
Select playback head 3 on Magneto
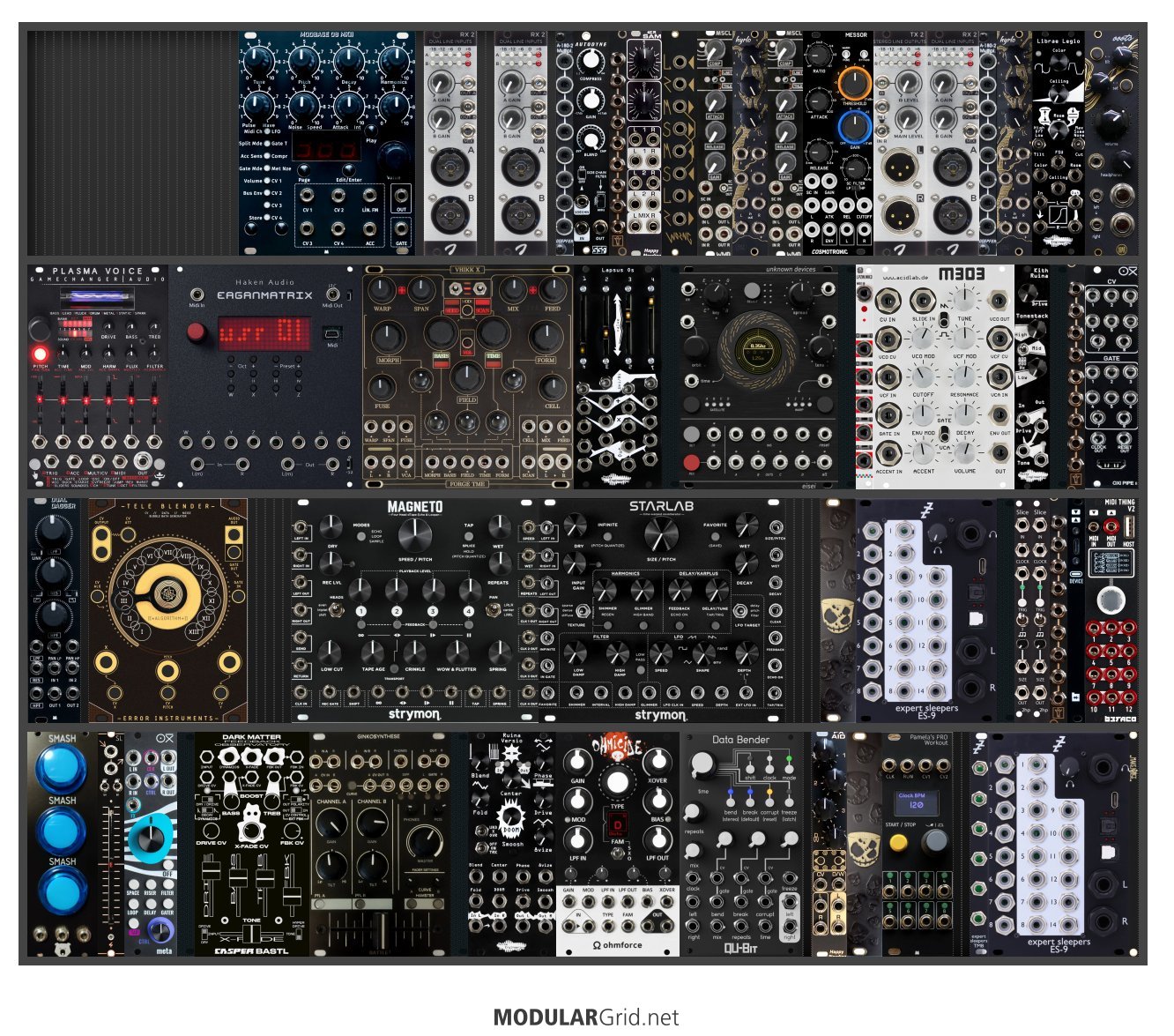pos(433,611)
